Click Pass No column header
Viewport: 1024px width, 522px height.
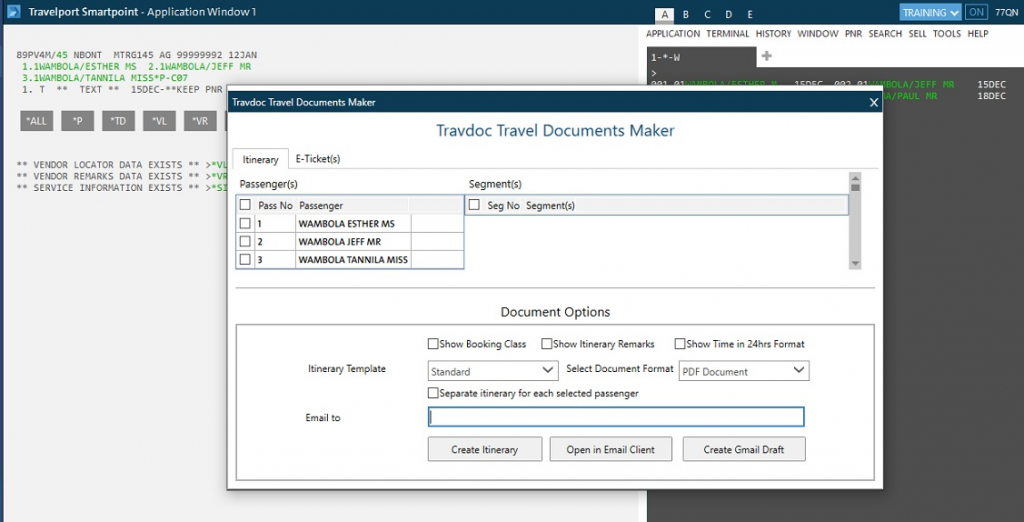[x=275, y=205]
